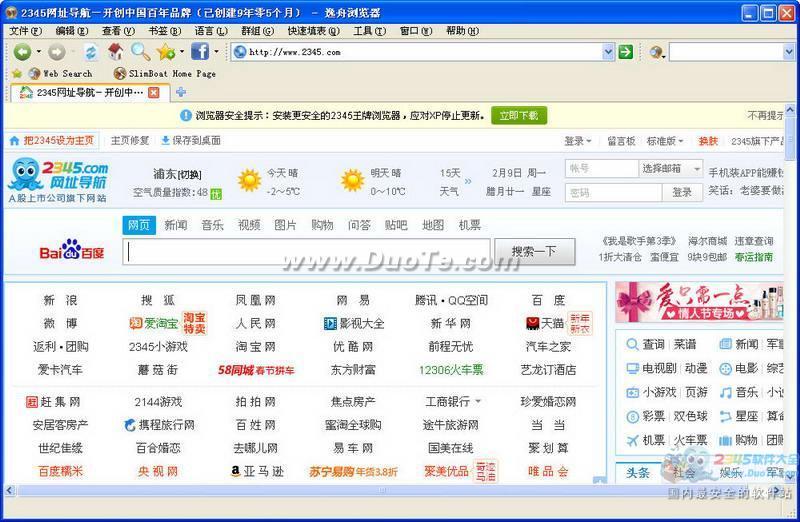The image size is (800, 522).
Task: Open the Web Search bookmark
Action: click(61, 73)
